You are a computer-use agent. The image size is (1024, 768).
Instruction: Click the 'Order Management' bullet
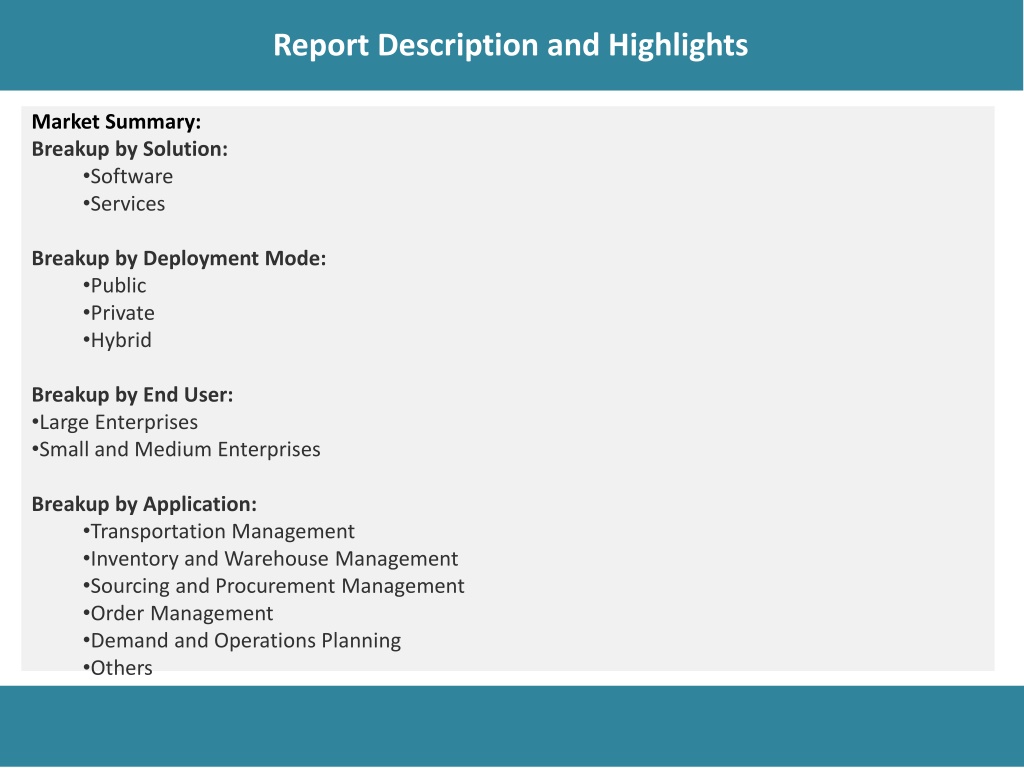(x=178, y=614)
